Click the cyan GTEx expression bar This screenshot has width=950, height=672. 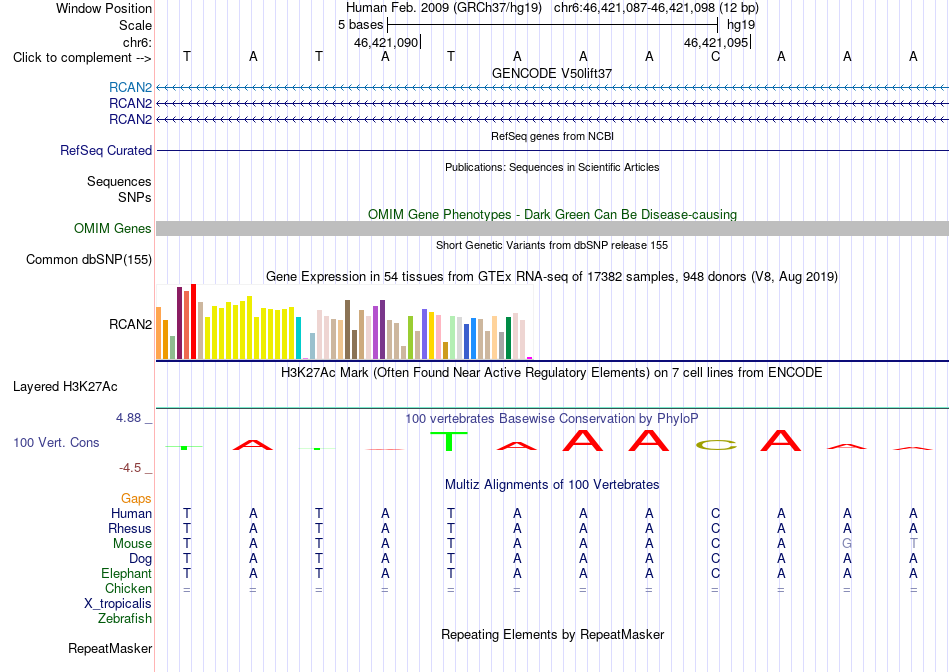(298, 338)
